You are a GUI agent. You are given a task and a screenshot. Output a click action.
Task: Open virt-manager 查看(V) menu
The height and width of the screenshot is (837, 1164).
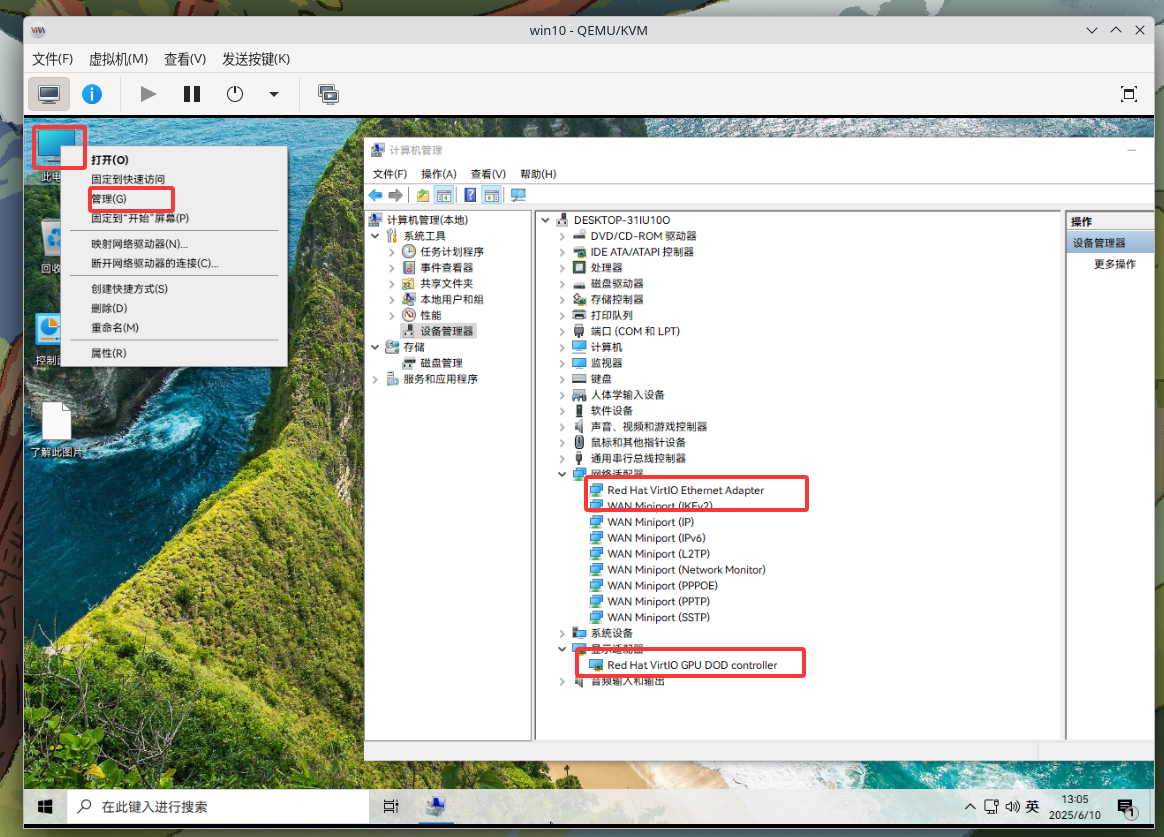pyautogui.click(x=185, y=59)
